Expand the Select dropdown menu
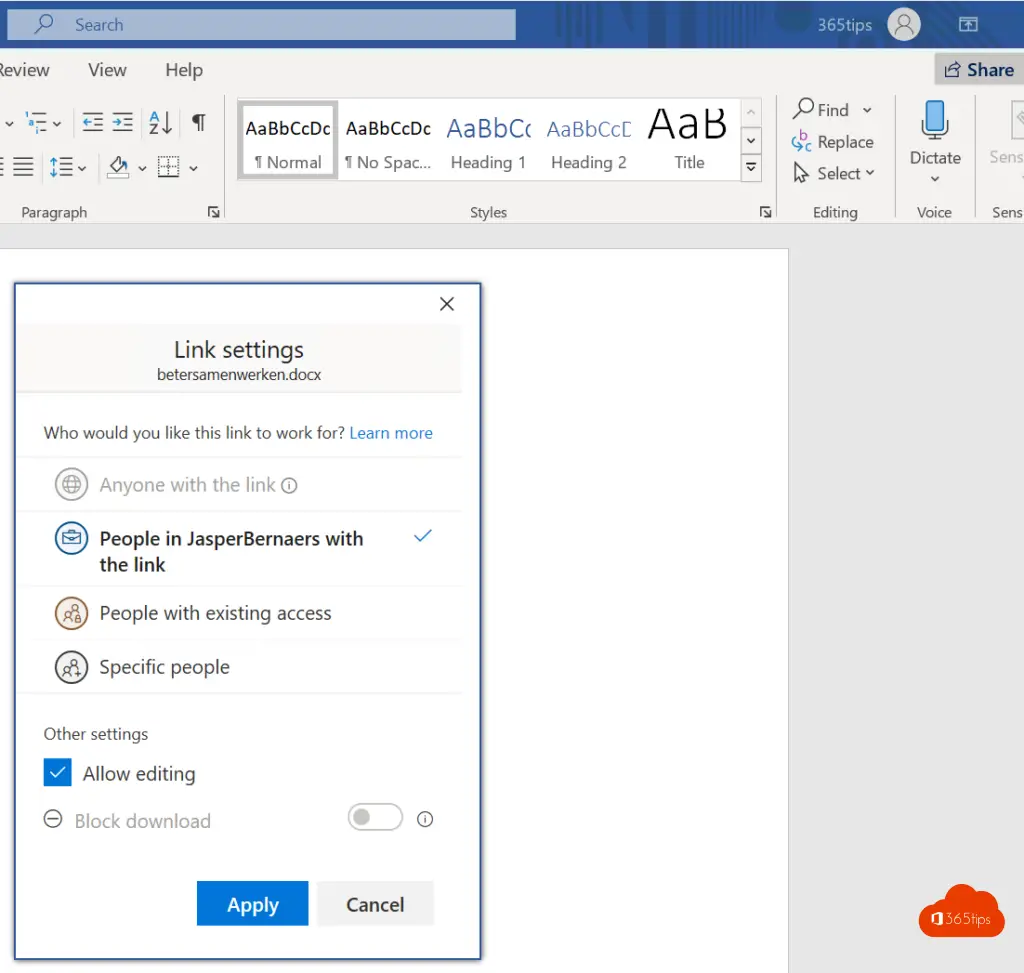This screenshot has width=1024, height=973. coord(870,173)
